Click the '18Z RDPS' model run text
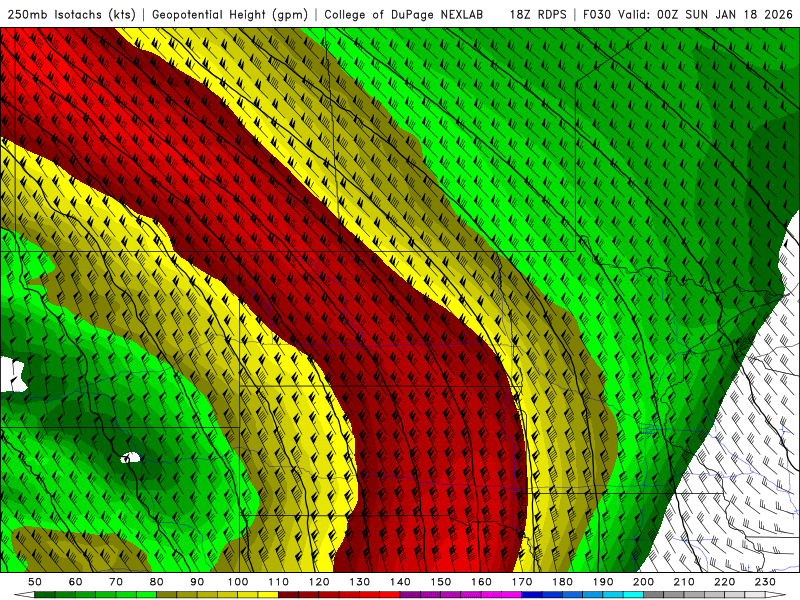The height and width of the screenshot is (600, 800). 538,15
